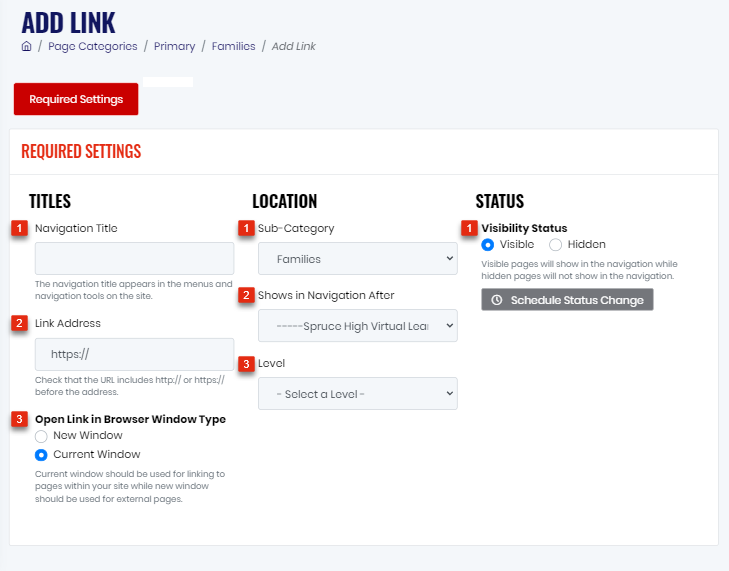729x571 pixels.
Task: Click clock icon on Schedule Status Change
Action: [x=497, y=300]
